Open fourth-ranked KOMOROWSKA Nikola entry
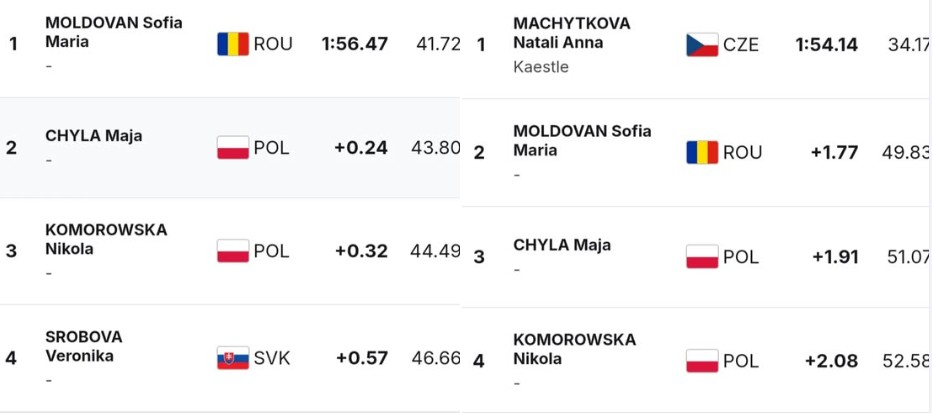The width and height of the screenshot is (932, 413). click(x=573, y=349)
